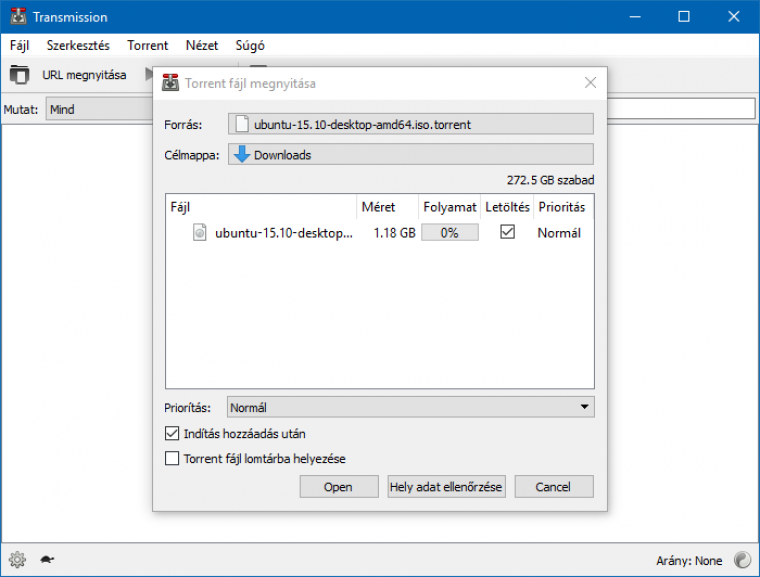Click the Normál priority cell of ubuntu file
Viewport: 760px width, 577px height.
pyautogui.click(x=559, y=233)
